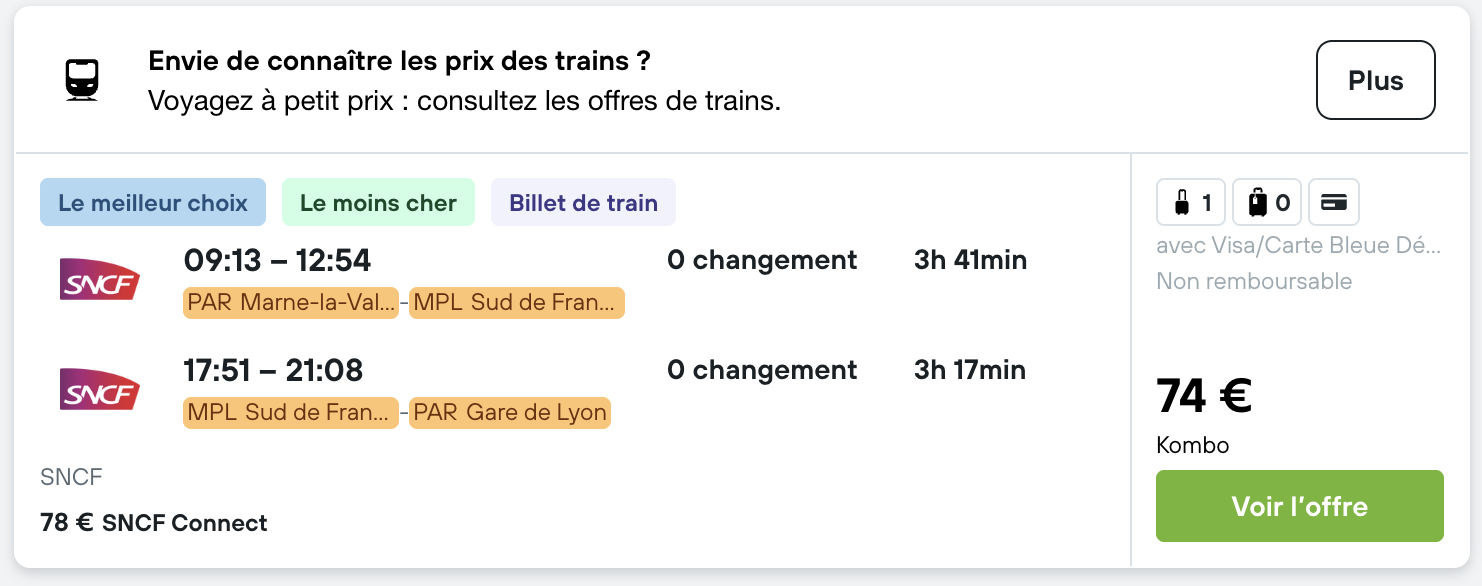Viewport: 1482px width, 586px height.
Task: Click the 78 € SNCF Connect offer
Action: click(x=154, y=523)
